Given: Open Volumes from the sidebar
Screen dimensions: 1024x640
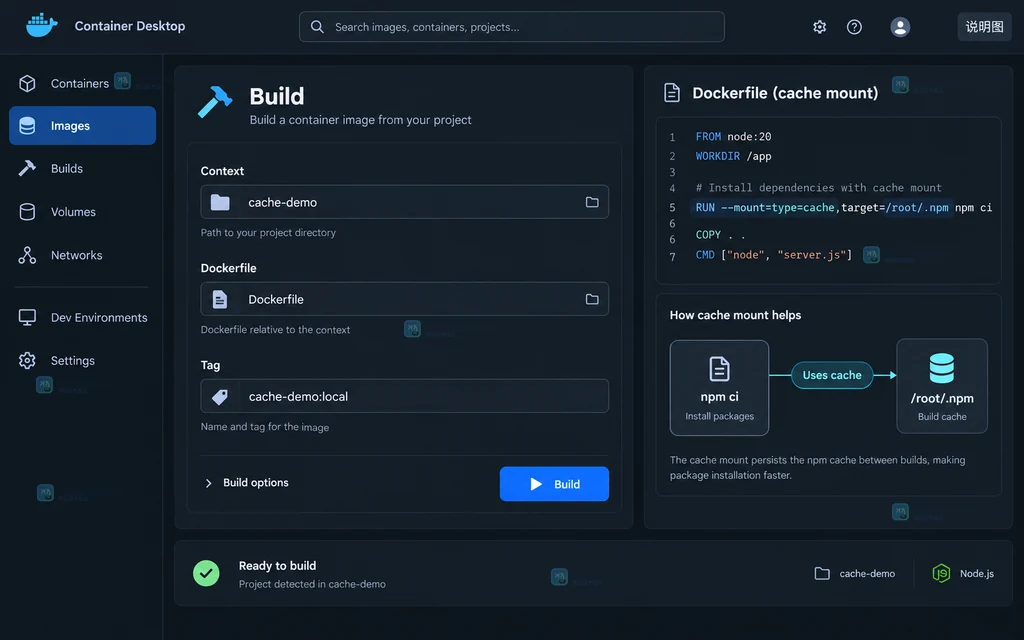Looking at the screenshot, I should click(x=82, y=212).
